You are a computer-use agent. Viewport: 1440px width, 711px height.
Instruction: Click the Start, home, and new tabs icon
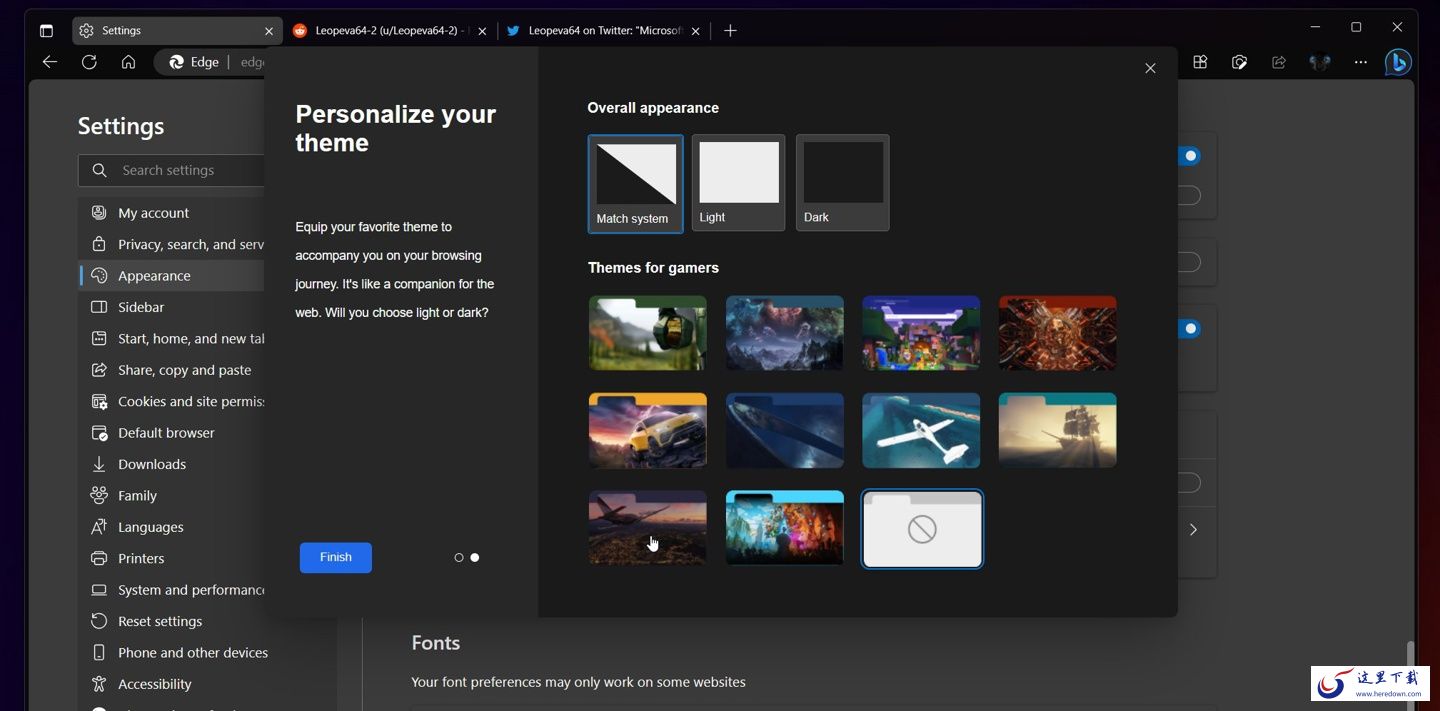coord(99,338)
